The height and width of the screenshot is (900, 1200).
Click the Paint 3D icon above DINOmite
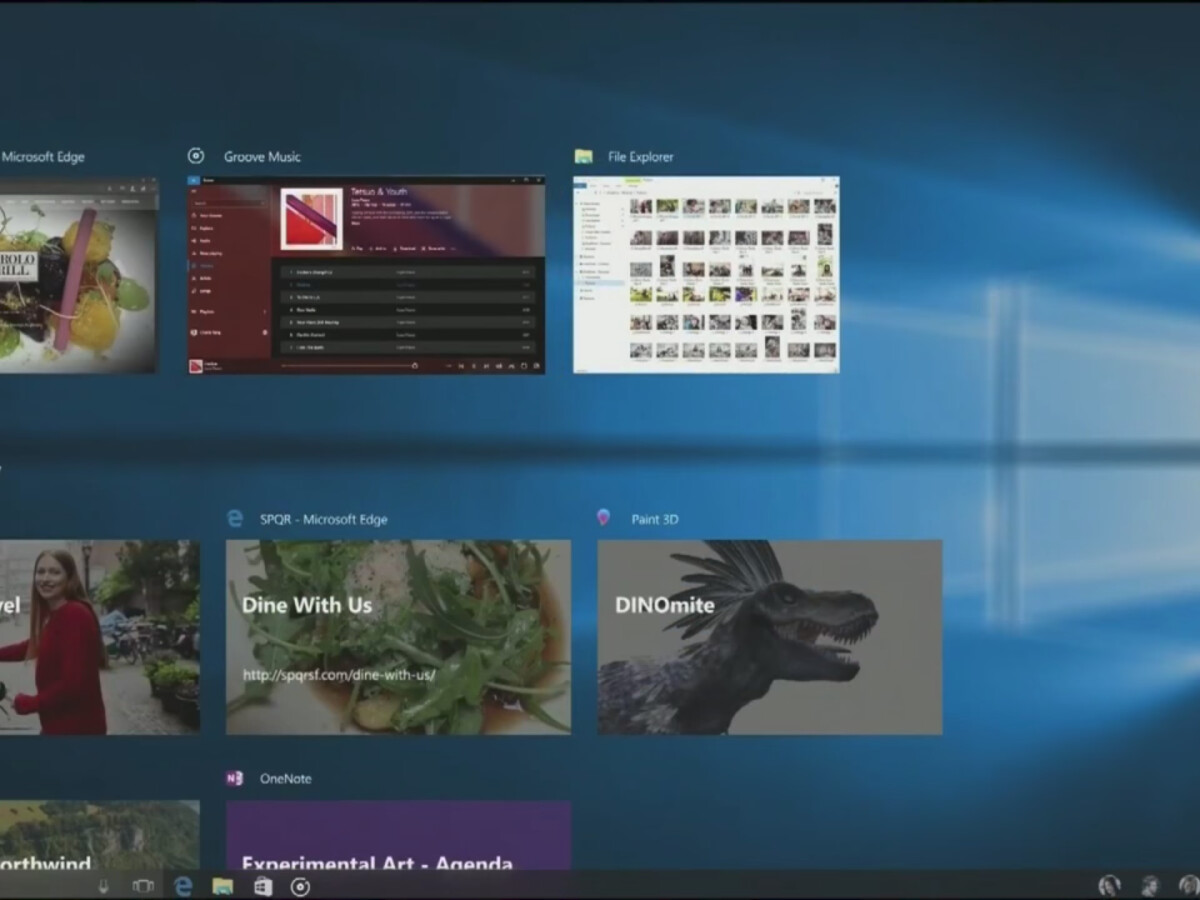coord(603,518)
